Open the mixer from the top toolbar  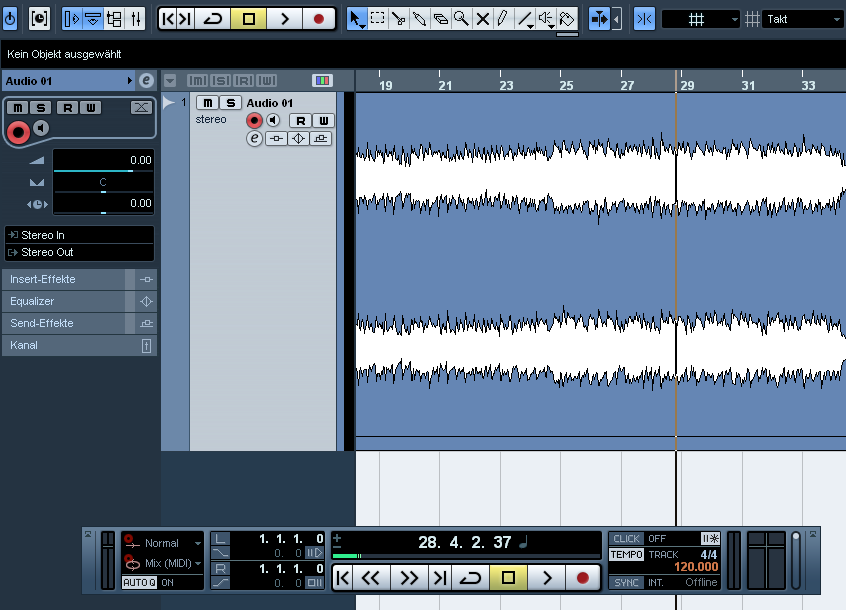(135, 19)
